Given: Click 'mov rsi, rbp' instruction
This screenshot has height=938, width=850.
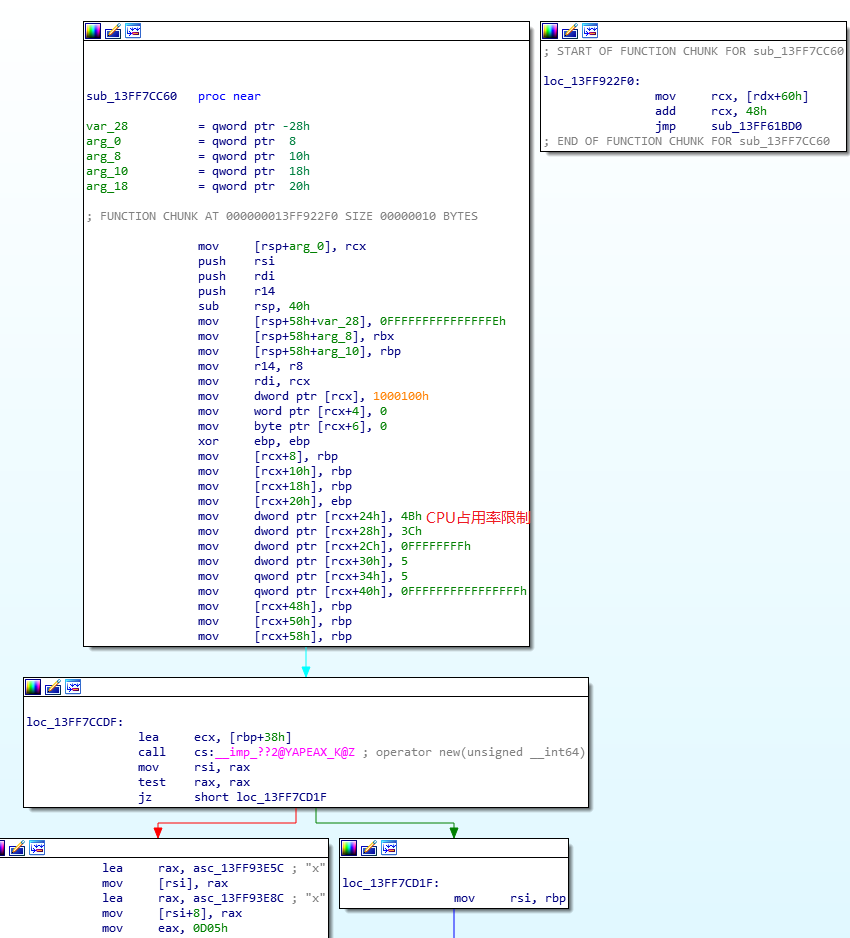Looking at the screenshot, I should [510, 898].
